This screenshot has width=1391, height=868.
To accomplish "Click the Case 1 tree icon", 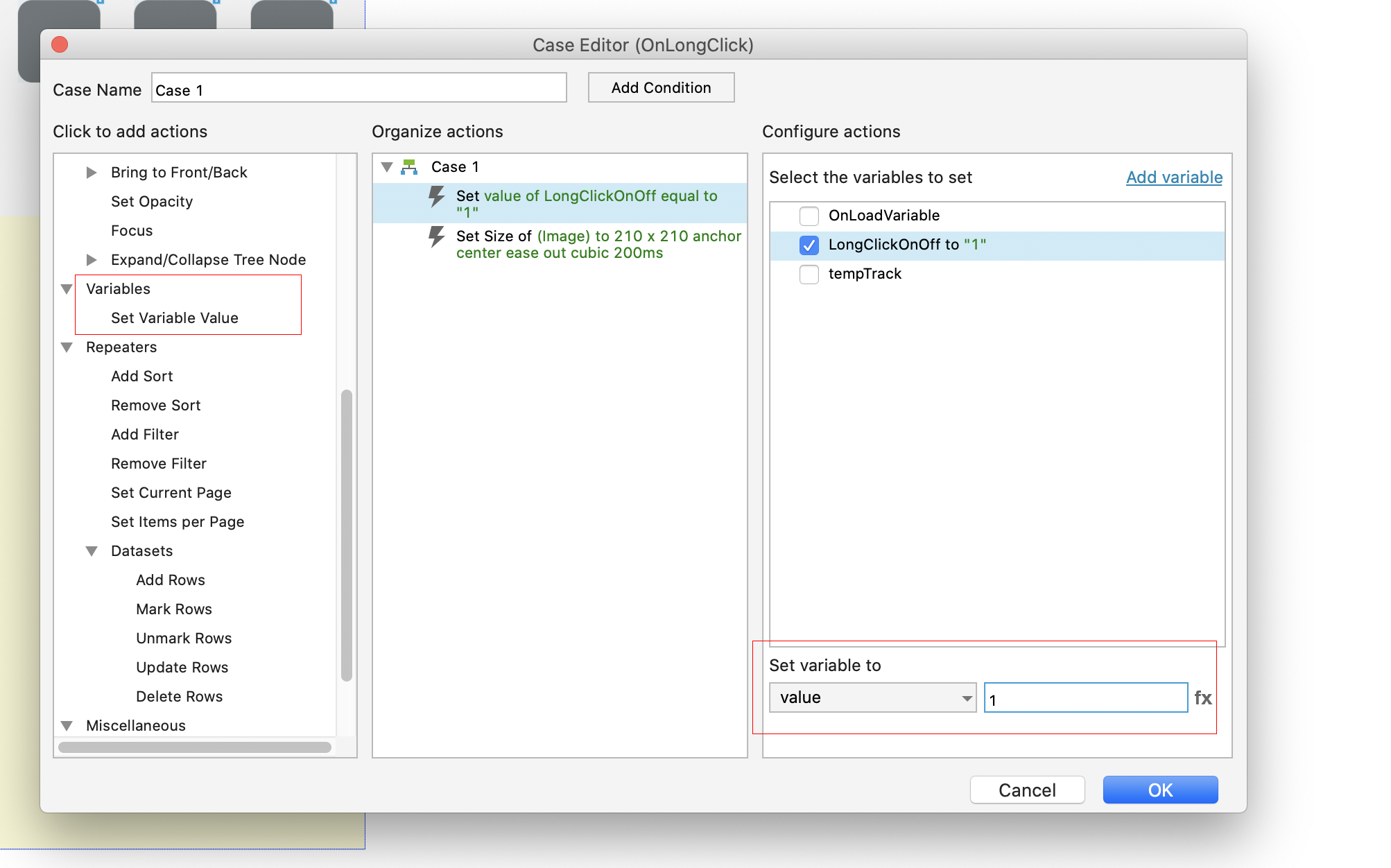I will click(x=409, y=167).
